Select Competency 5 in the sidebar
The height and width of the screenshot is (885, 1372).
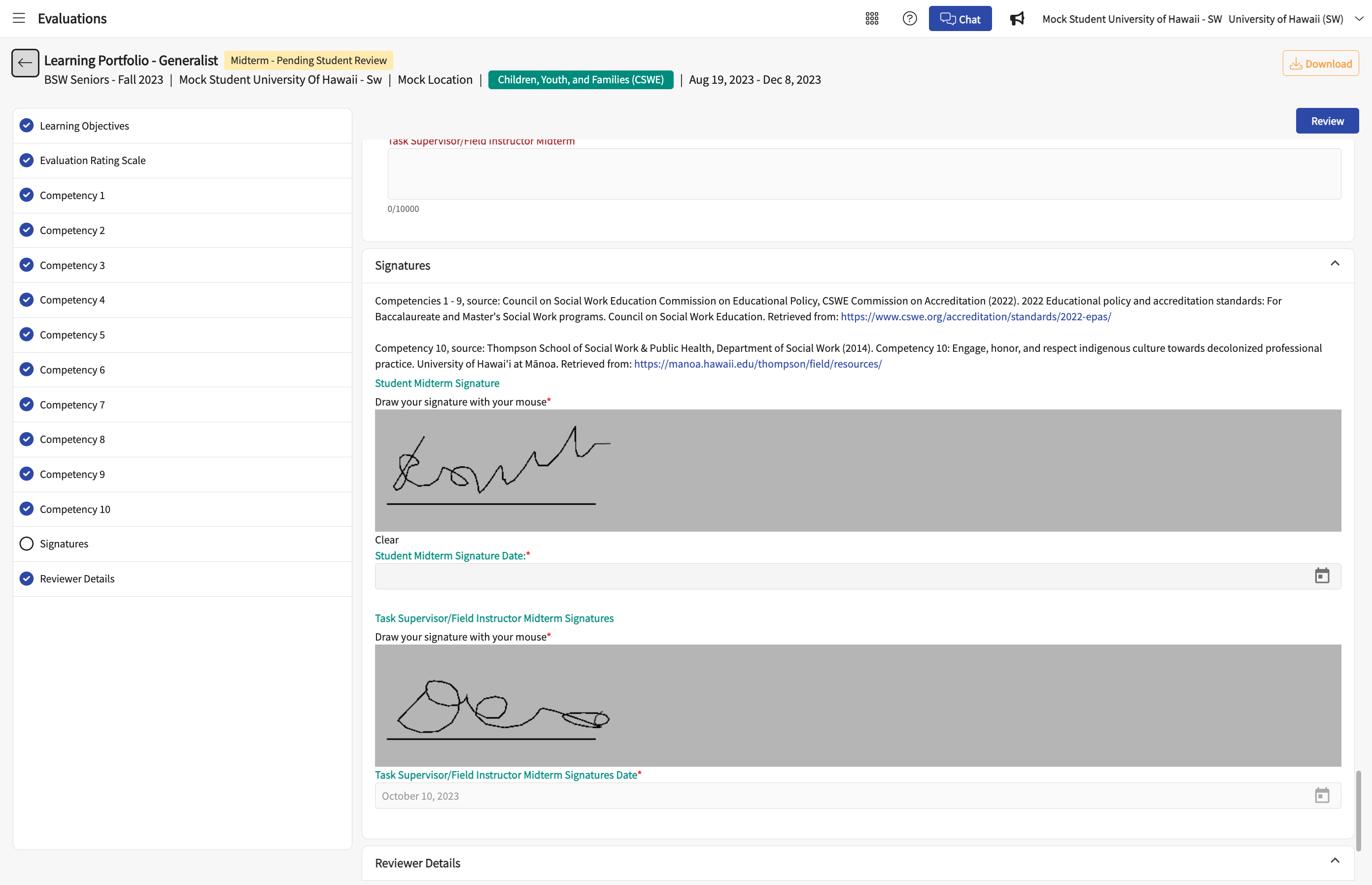(182, 335)
